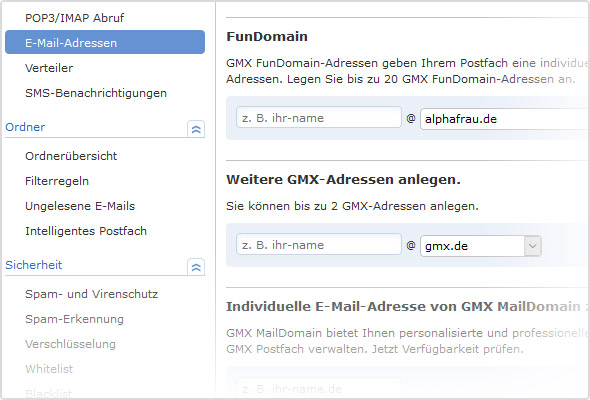Viewport: 590px width, 400px height.
Task: Click FunDomain name input field
Action: coord(319,117)
